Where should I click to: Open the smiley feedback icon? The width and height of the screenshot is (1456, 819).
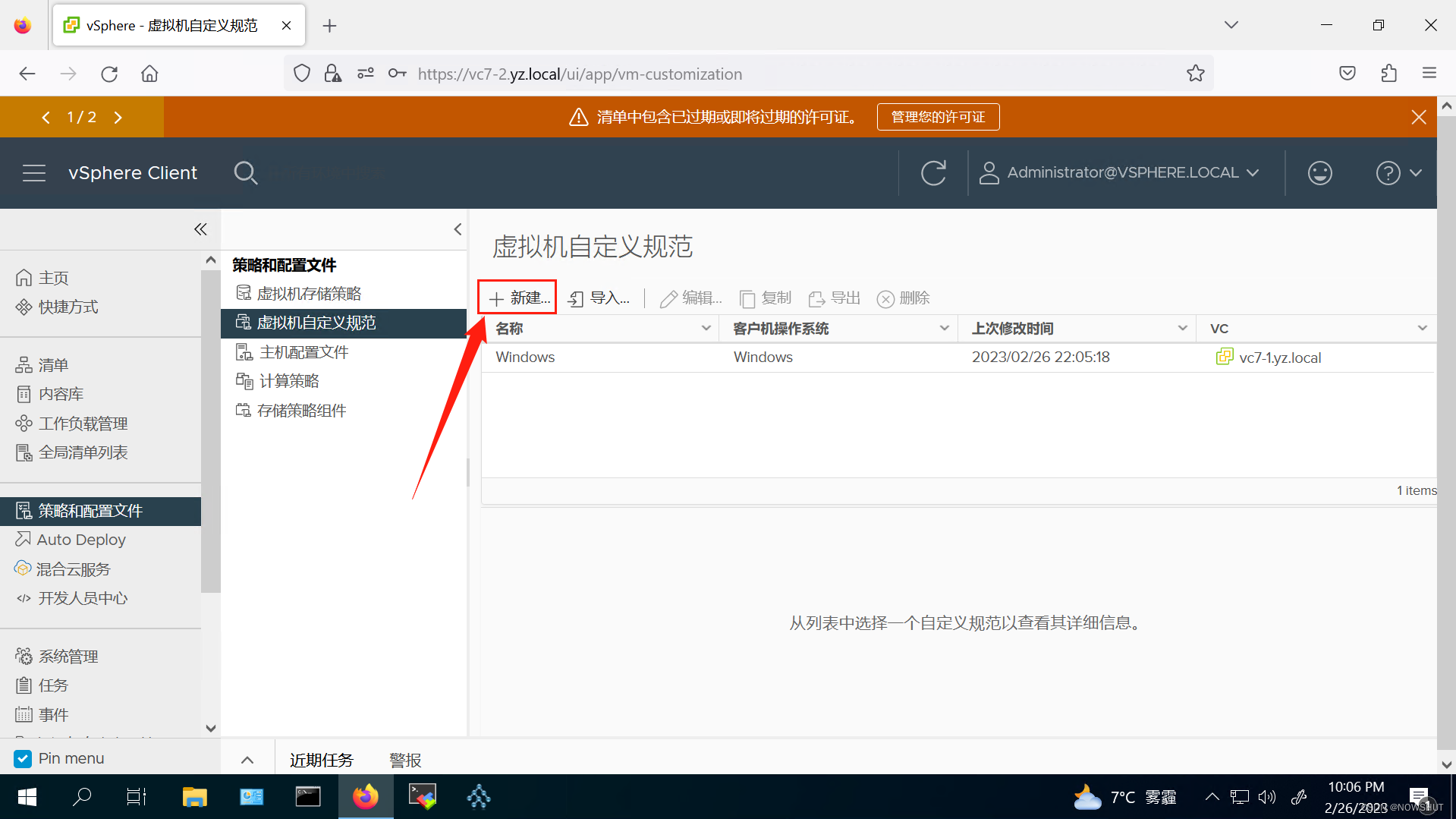(1319, 173)
